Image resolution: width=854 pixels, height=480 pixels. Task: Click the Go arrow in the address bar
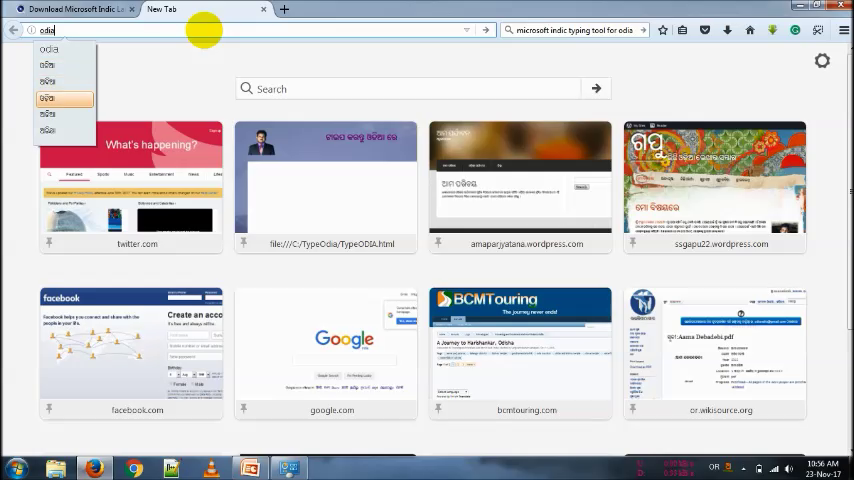pyautogui.click(x=486, y=30)
